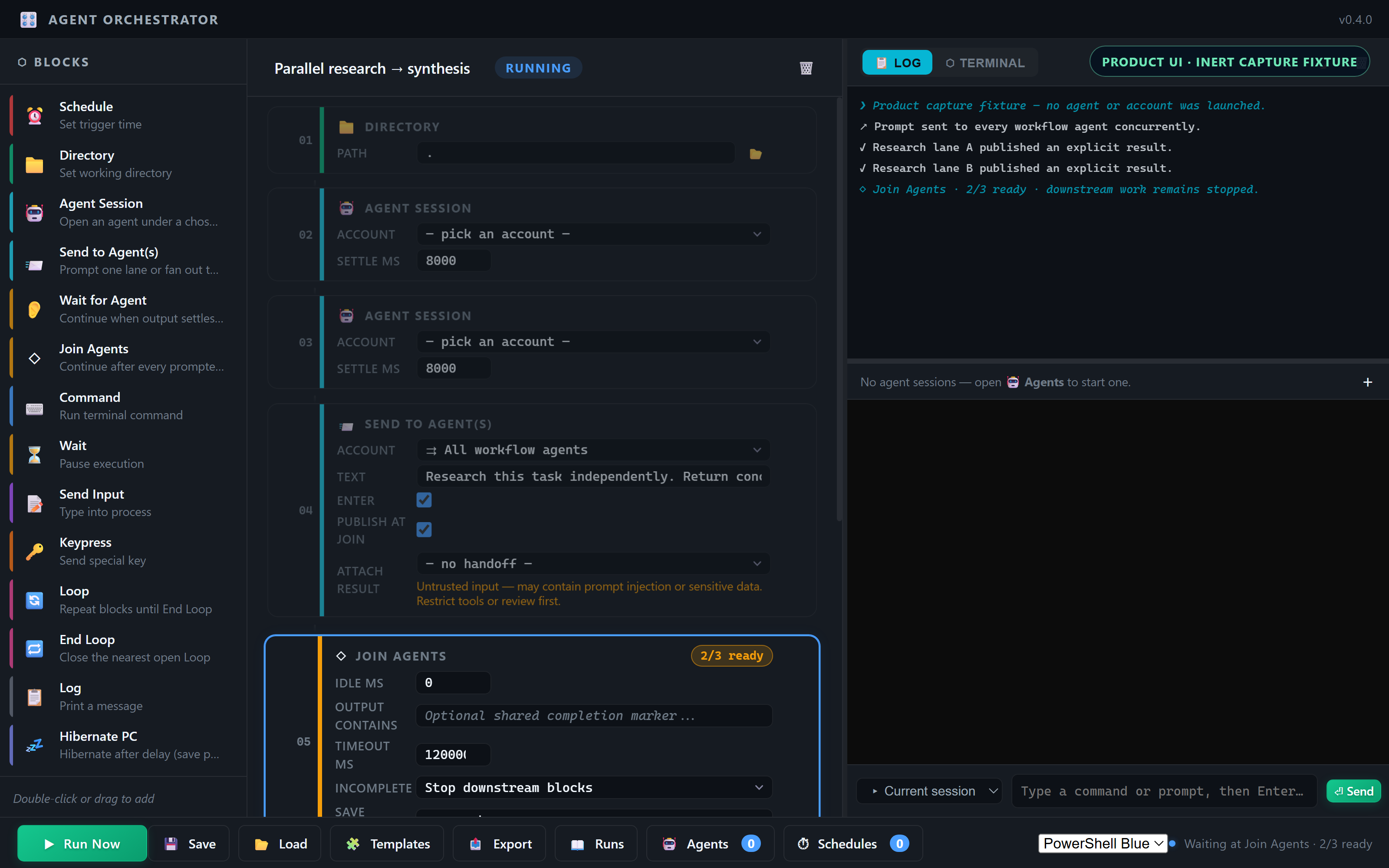Screen dimensions: 1389x868
Task: Browse for path with the folder icon
Action: 756,154
